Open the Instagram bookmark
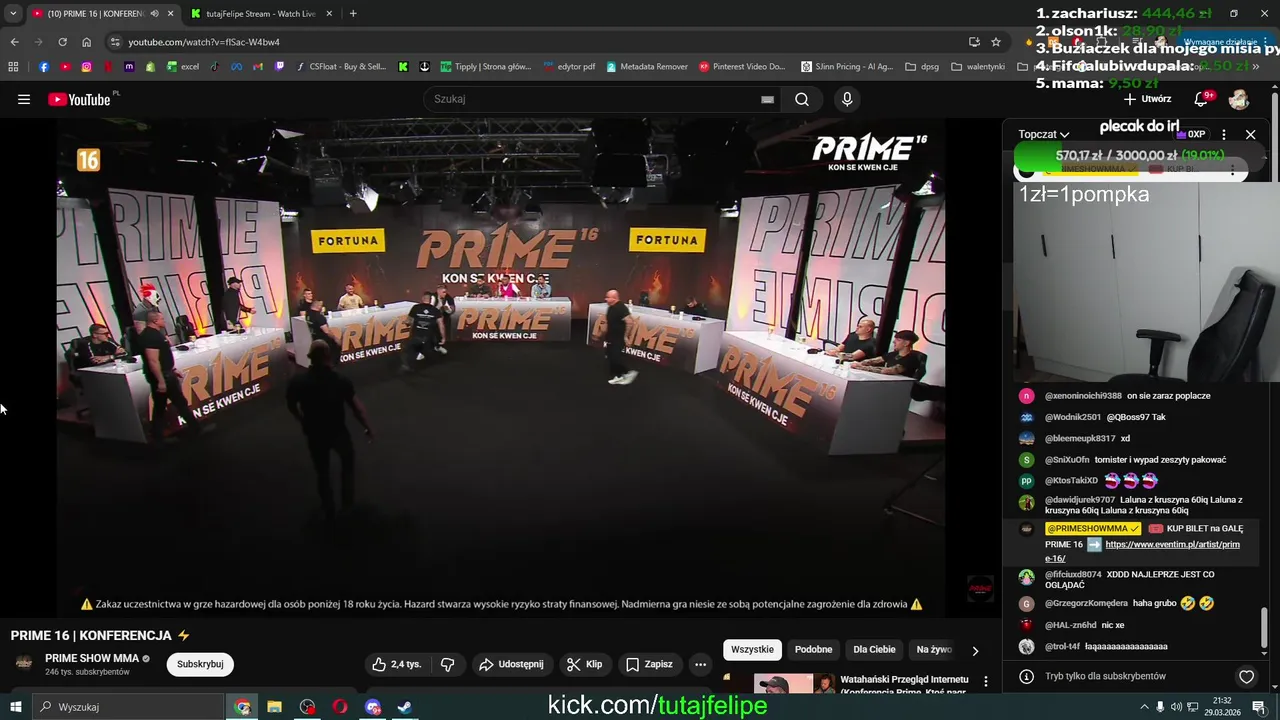Screen dimensions: 1280x720 click(87, 67)
